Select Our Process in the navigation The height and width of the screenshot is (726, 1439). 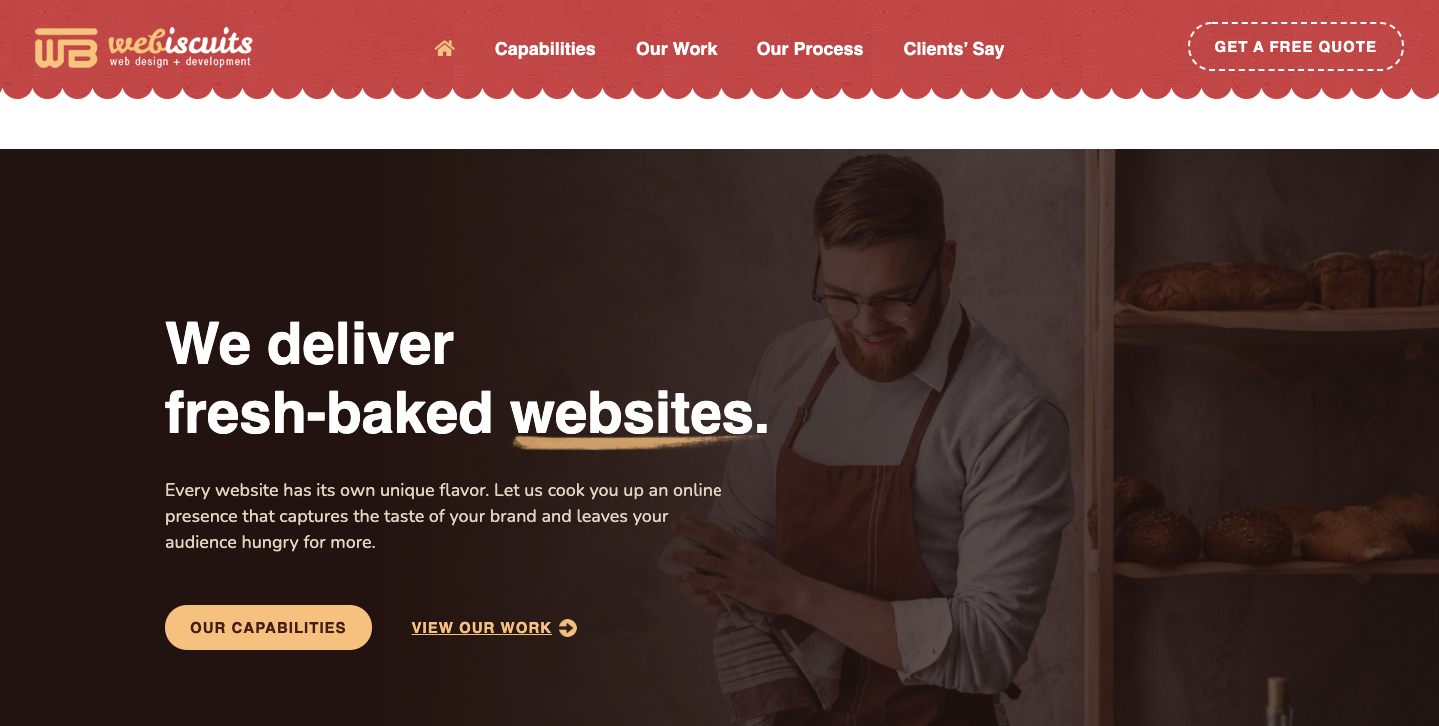810,49
